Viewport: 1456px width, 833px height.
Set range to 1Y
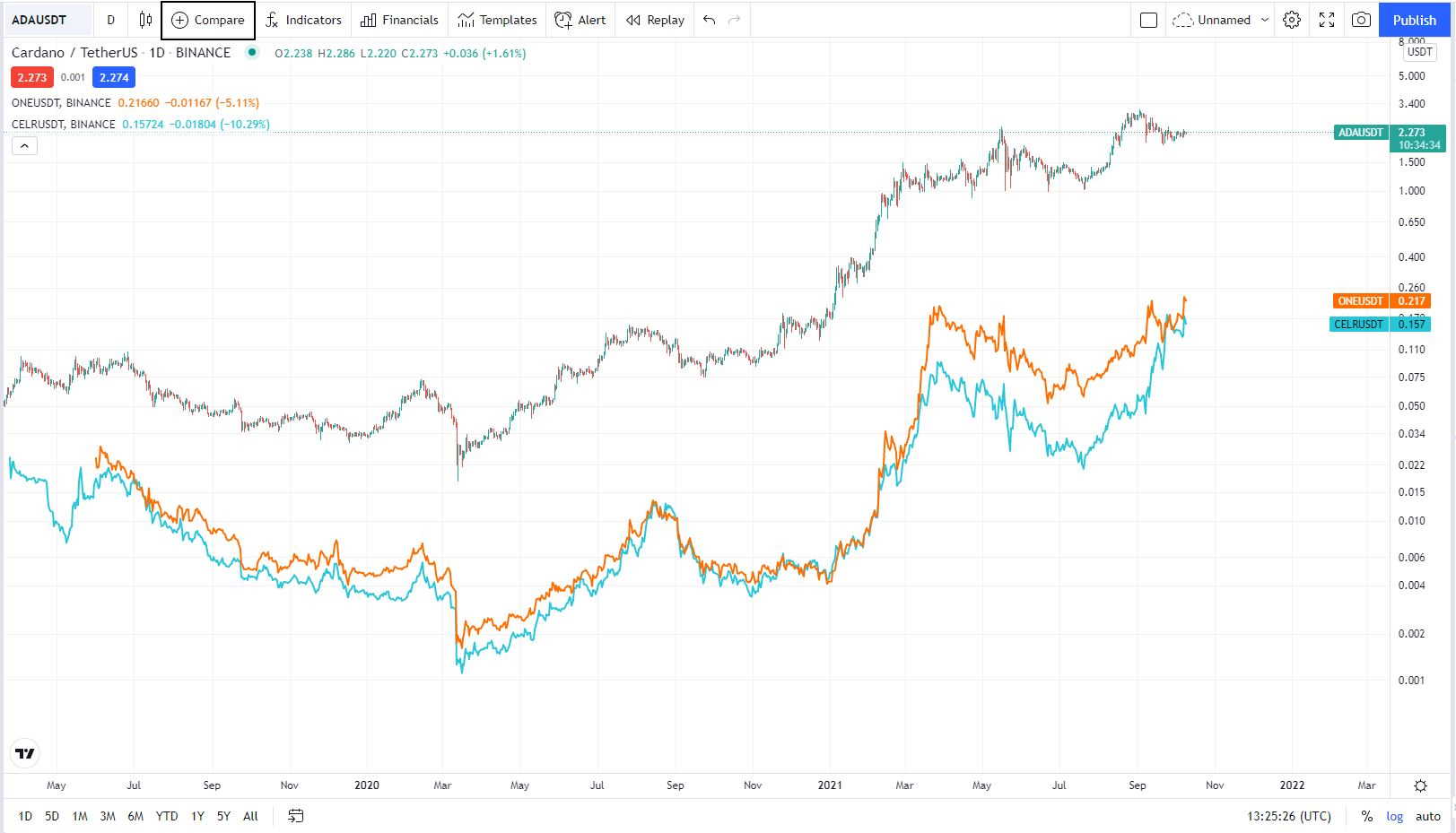pyautogui.click(x=197, y=816)
